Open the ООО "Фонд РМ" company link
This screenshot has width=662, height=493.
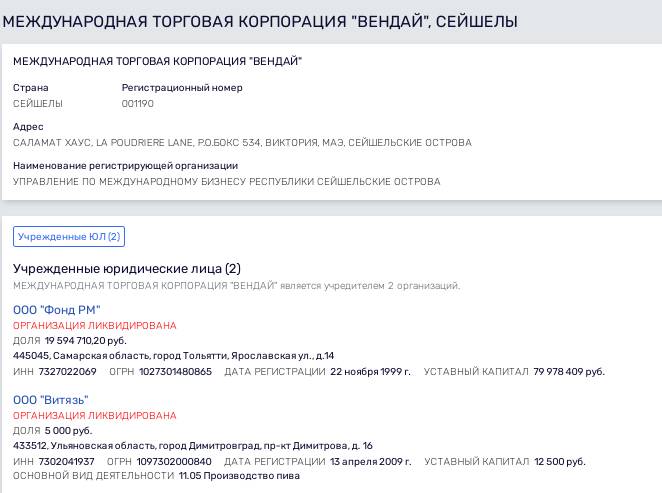point(56,310)
